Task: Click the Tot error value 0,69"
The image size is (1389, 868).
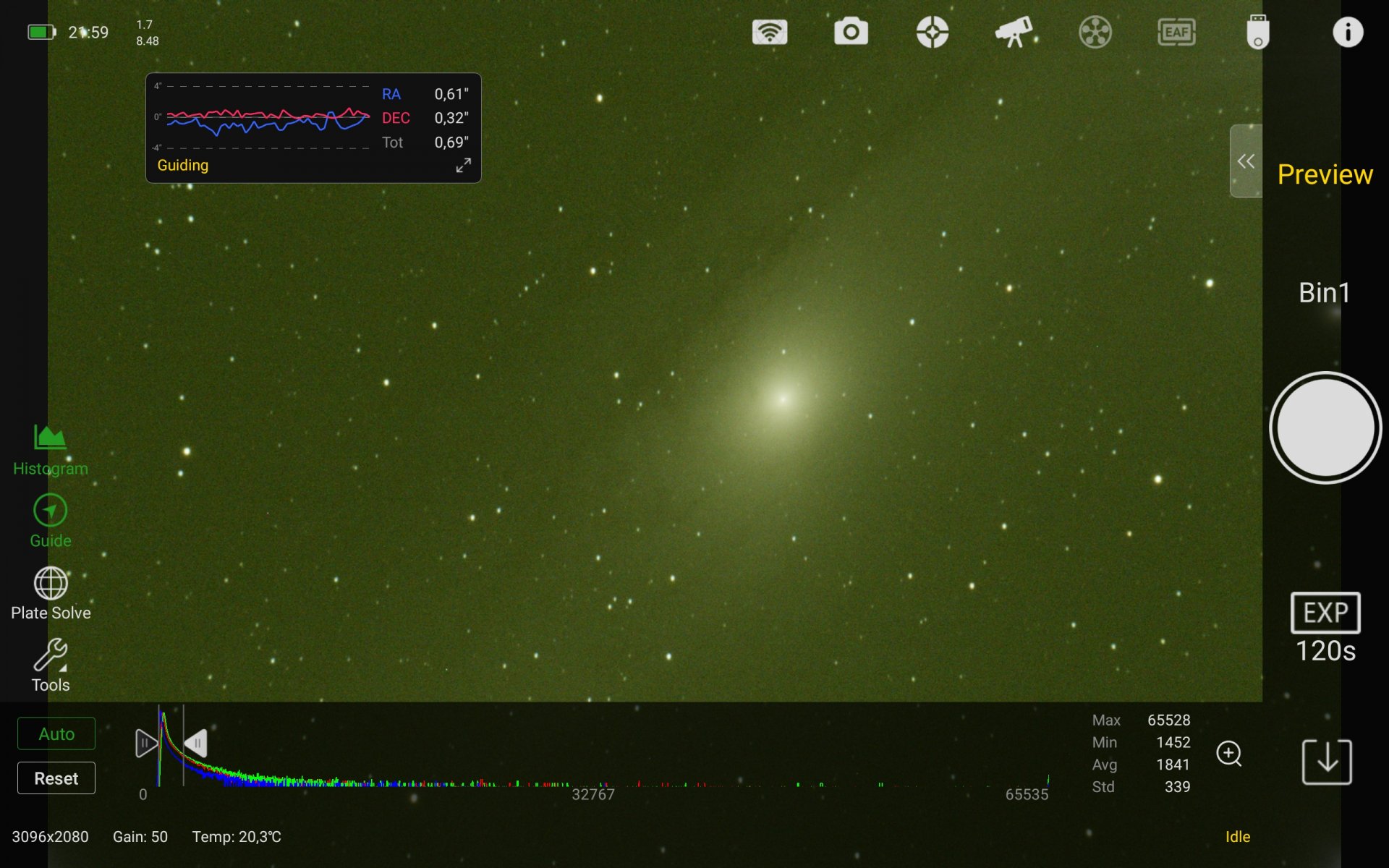Action: coord(451,142)
